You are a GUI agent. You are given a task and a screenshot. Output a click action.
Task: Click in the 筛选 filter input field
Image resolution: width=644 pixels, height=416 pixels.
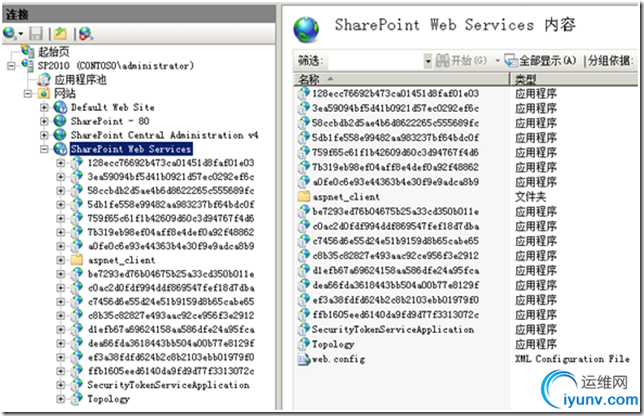375,61
